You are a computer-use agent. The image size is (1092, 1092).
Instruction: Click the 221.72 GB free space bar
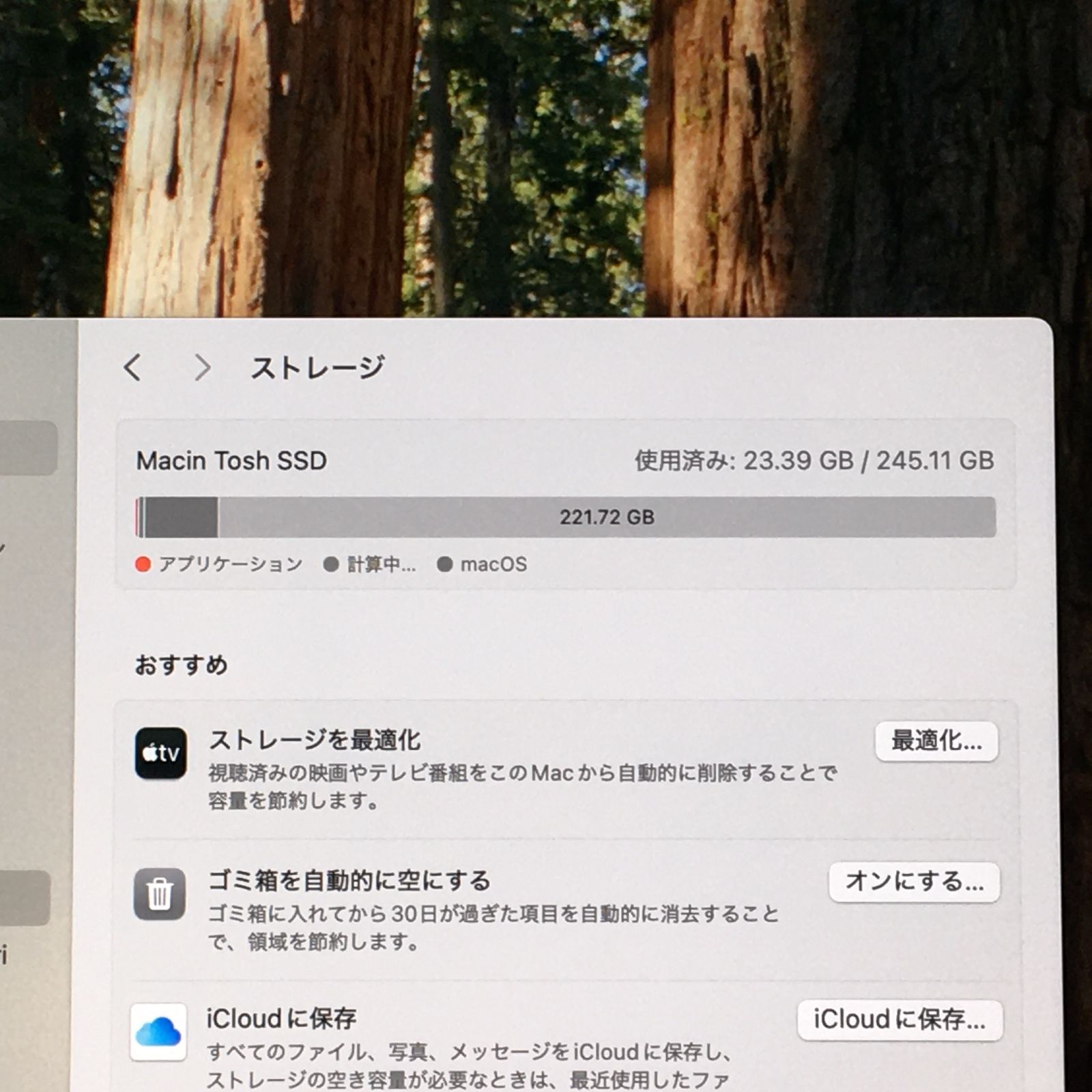[607, 517]
